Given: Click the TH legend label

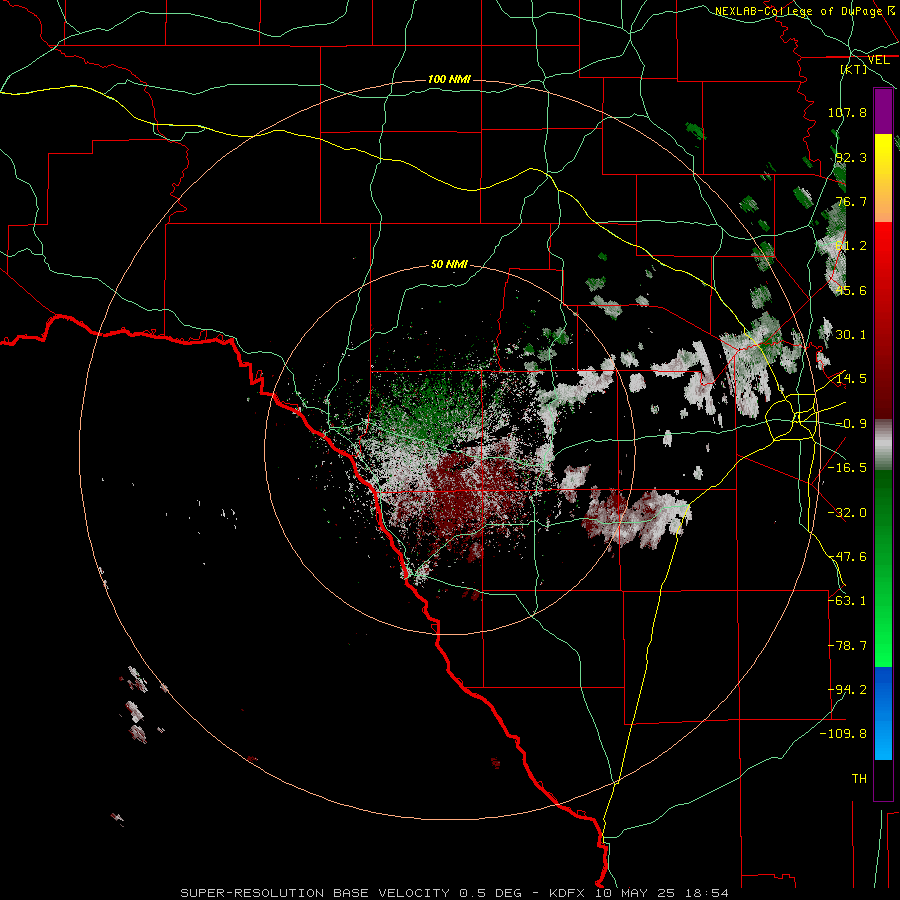Looking at the screenshot, I should (x=859, y=779).
